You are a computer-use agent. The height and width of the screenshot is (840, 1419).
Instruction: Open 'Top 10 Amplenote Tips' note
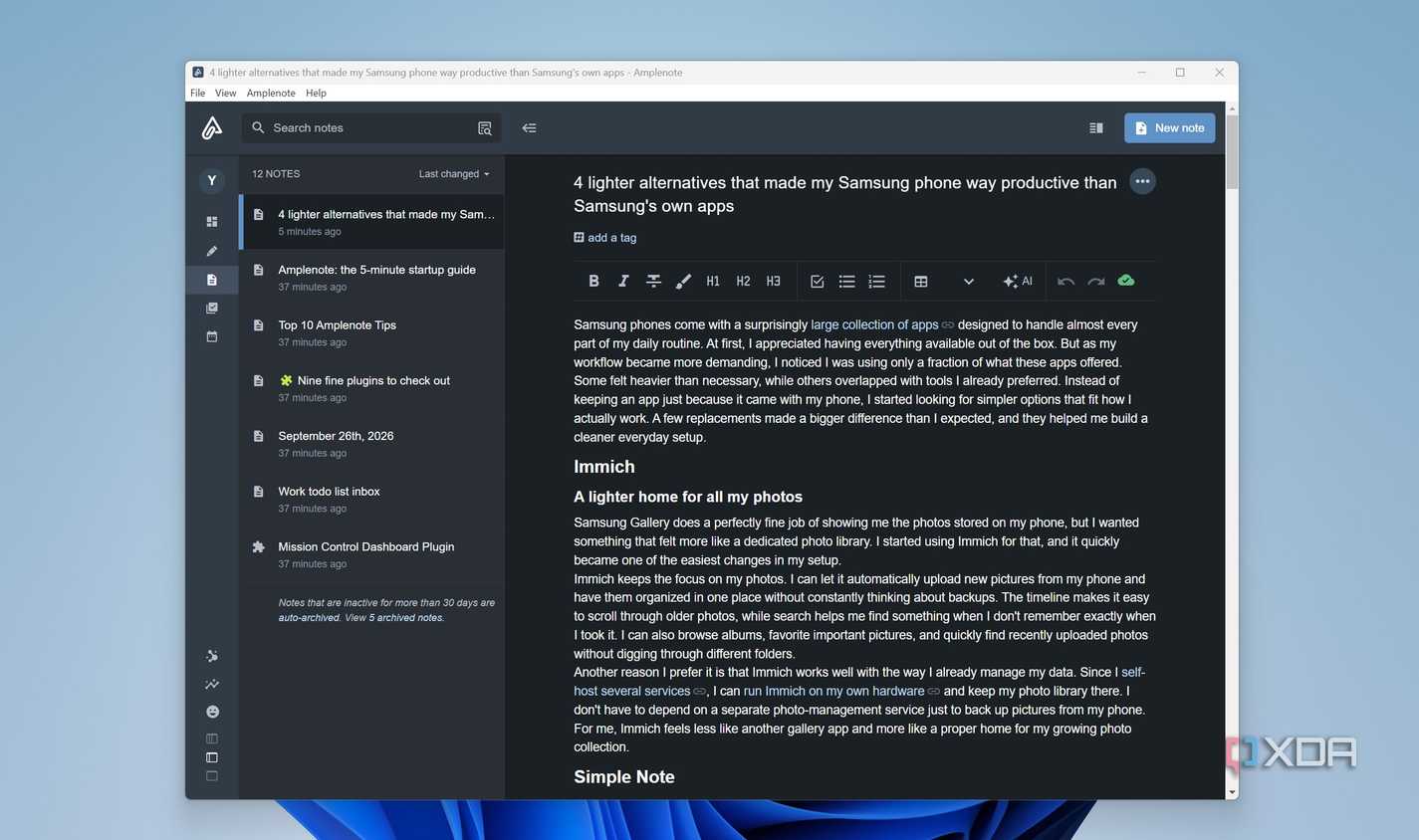coord(372,333)
